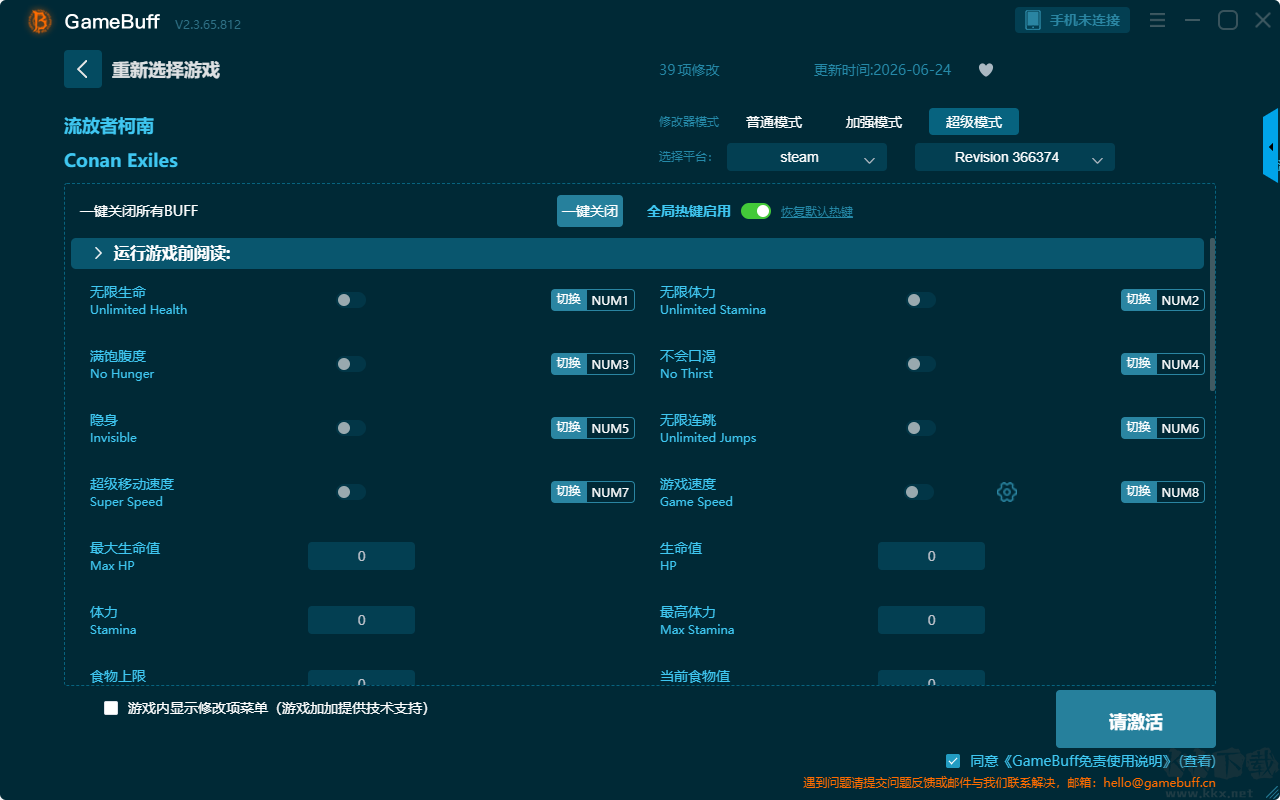Toggle Game Speed switch
The height and width of the screenshot is (800, 1280).
tap(919, 492)
